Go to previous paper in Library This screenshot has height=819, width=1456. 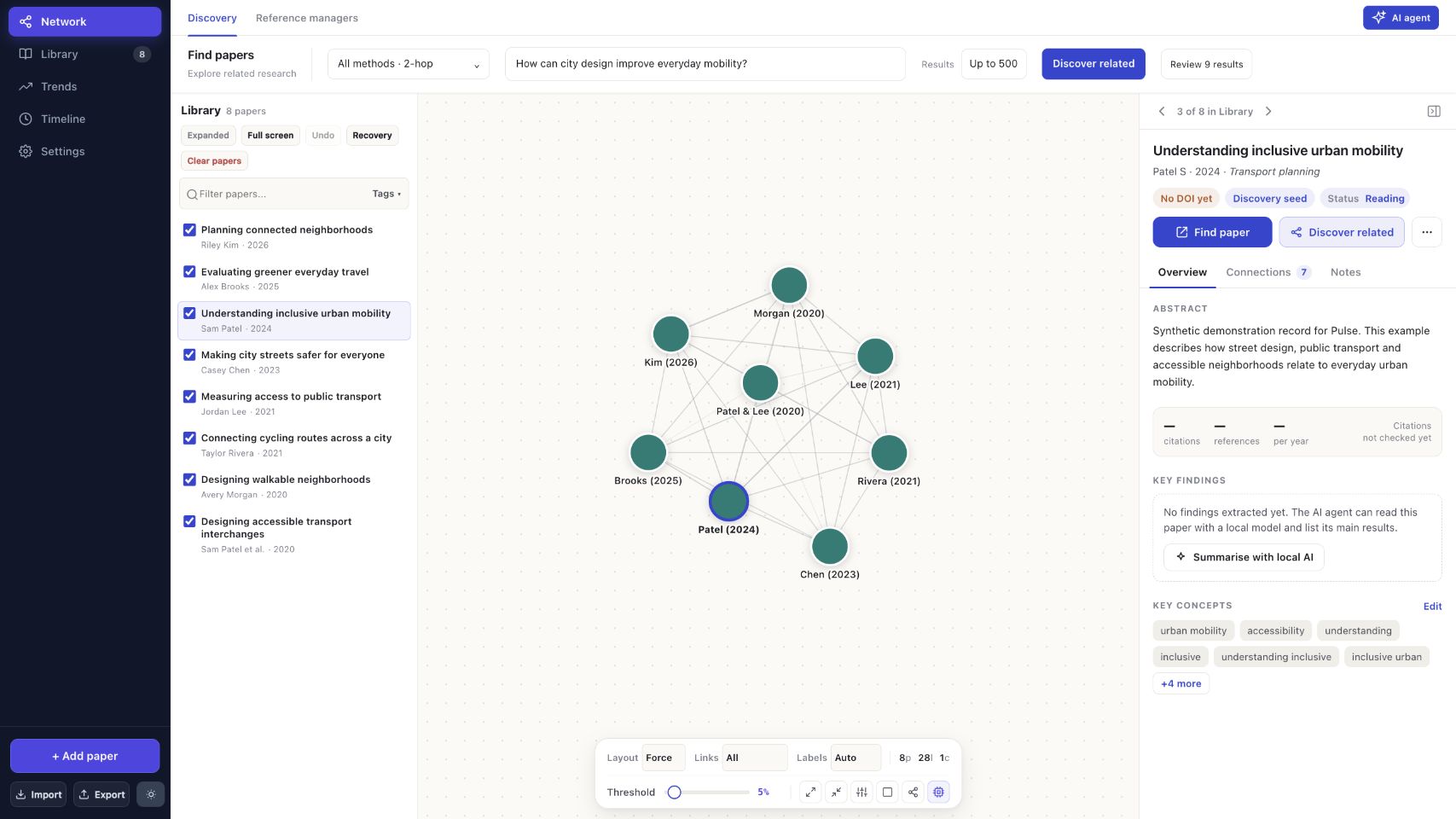[x=1162, y=111]
